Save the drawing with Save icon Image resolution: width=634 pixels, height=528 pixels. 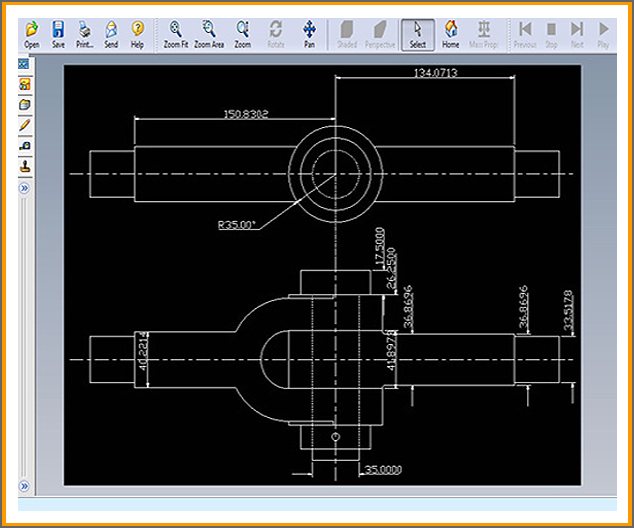click(58, 35)
